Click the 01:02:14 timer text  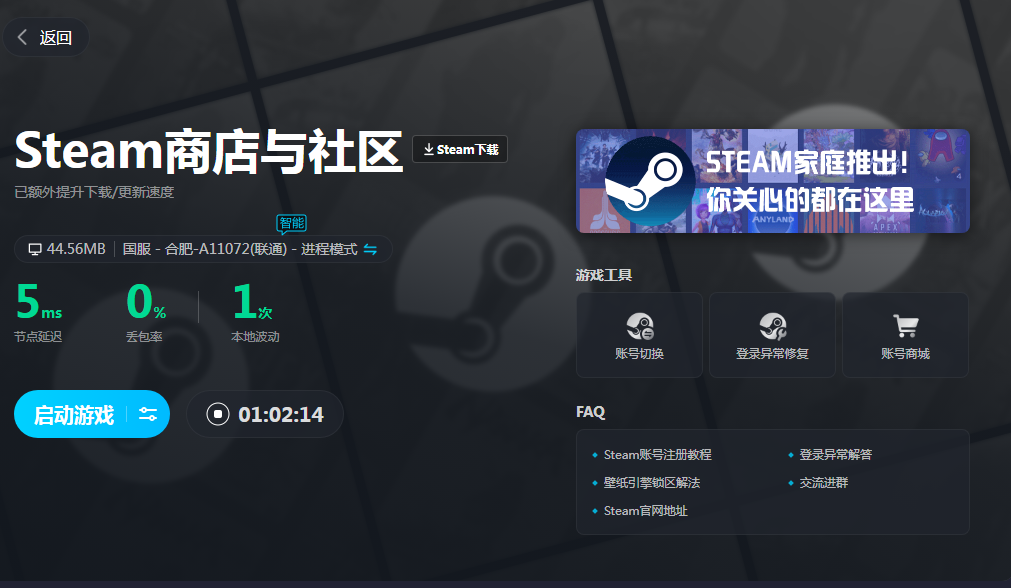click(281, 414)
